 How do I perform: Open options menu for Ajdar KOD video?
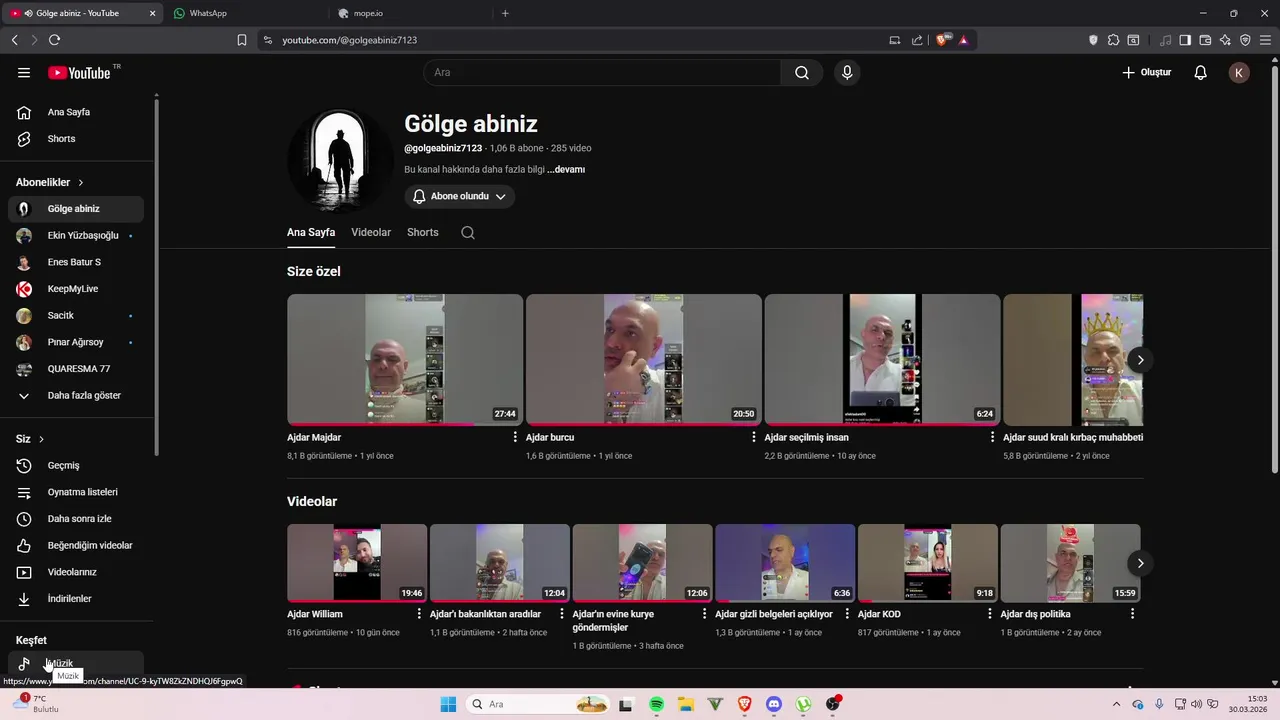[x=989, y=614]
